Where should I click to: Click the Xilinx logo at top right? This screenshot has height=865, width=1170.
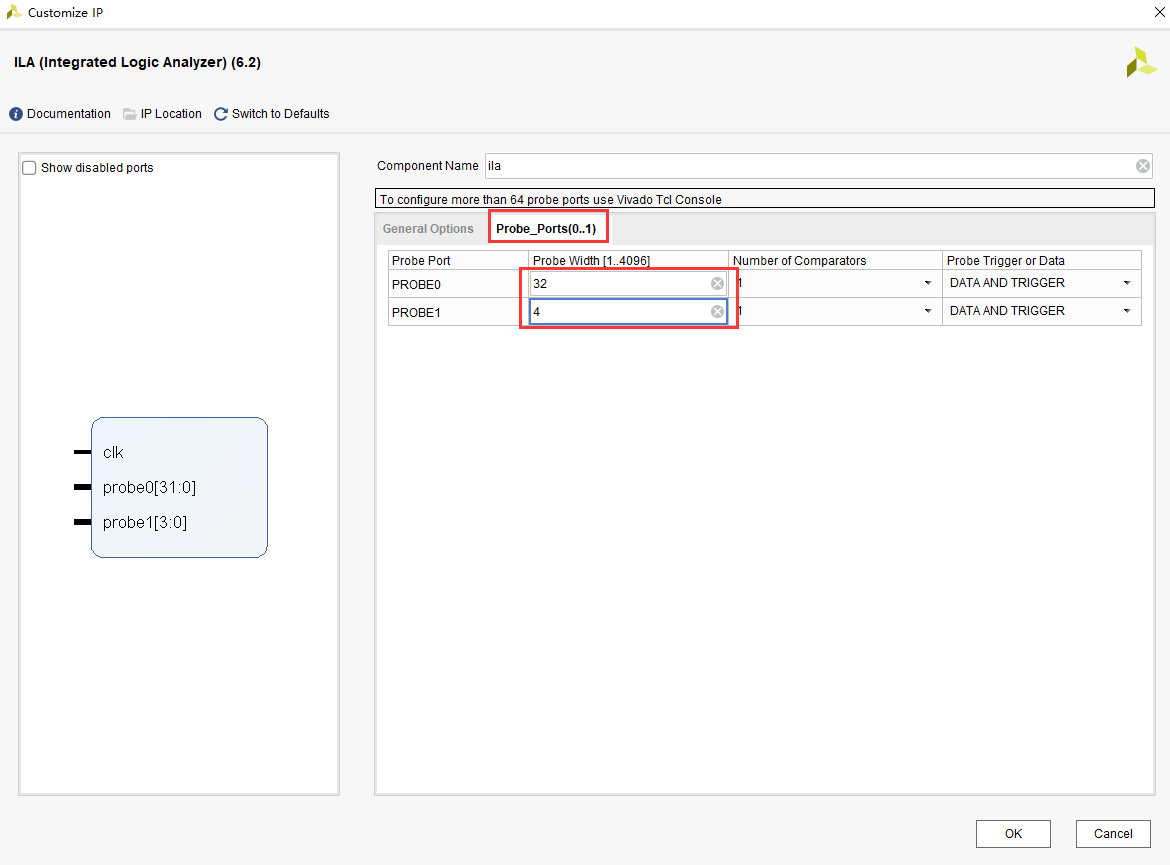click(1141, 63)
